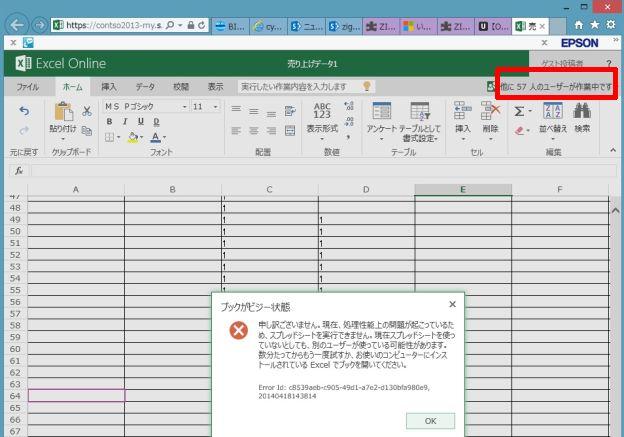Click the browser address bar URL
The height and width of the screenshot is (437, 624).
click(x=113, y=25)
